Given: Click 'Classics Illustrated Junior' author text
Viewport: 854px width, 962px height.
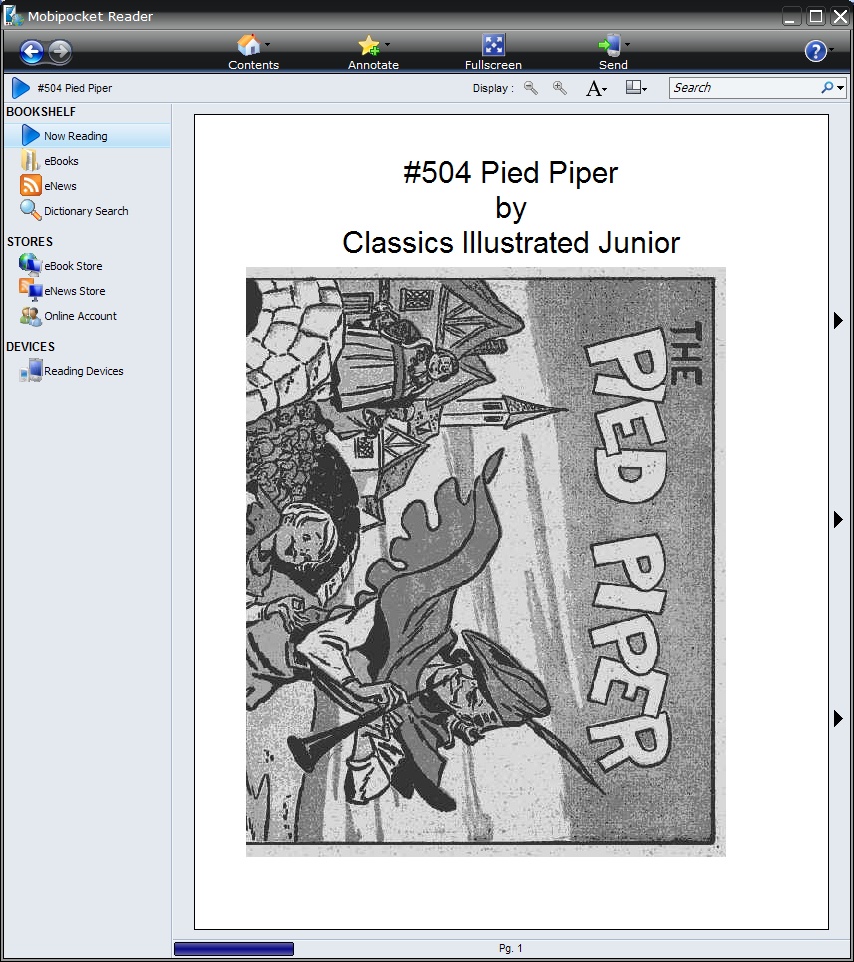Looking at the screenshot, I should 511,243.
